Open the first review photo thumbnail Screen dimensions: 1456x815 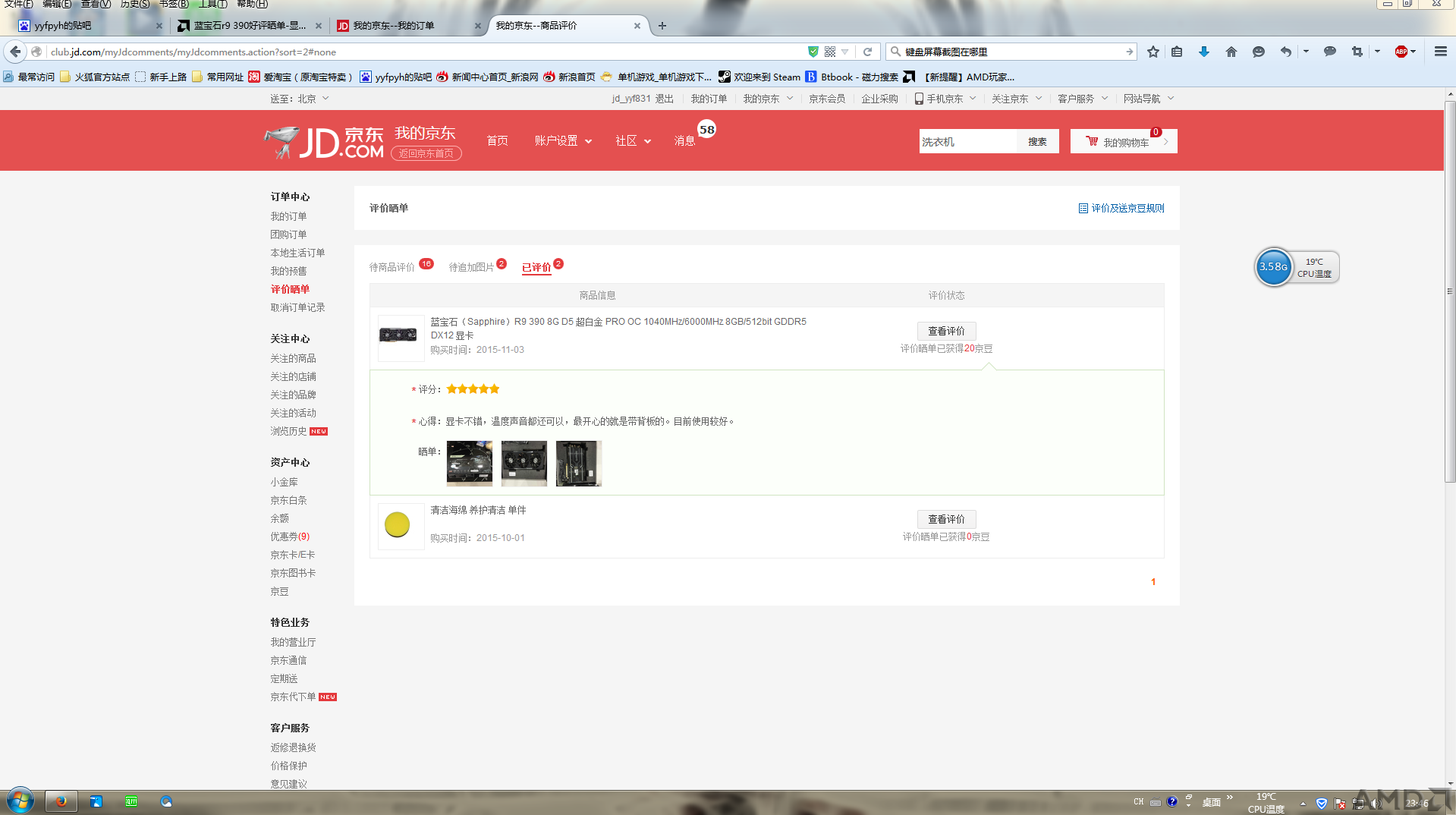tap(470, 463)
